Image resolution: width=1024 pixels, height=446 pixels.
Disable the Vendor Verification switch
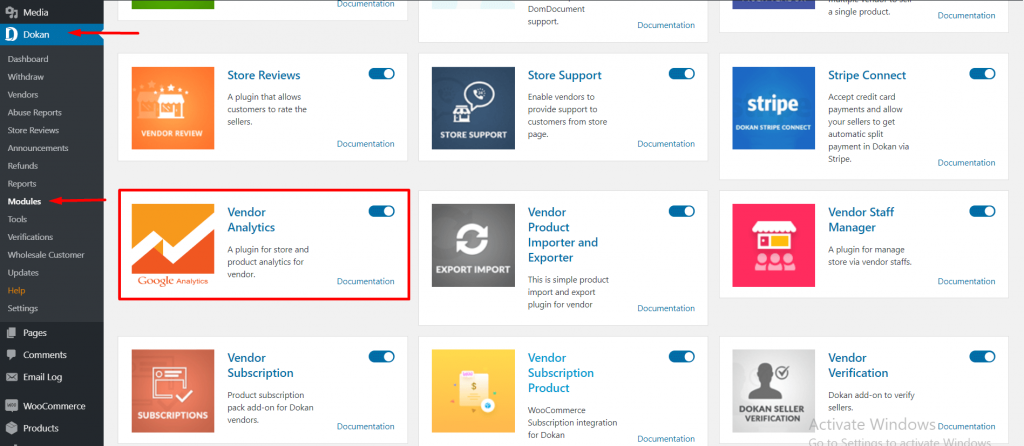(982, 357)
